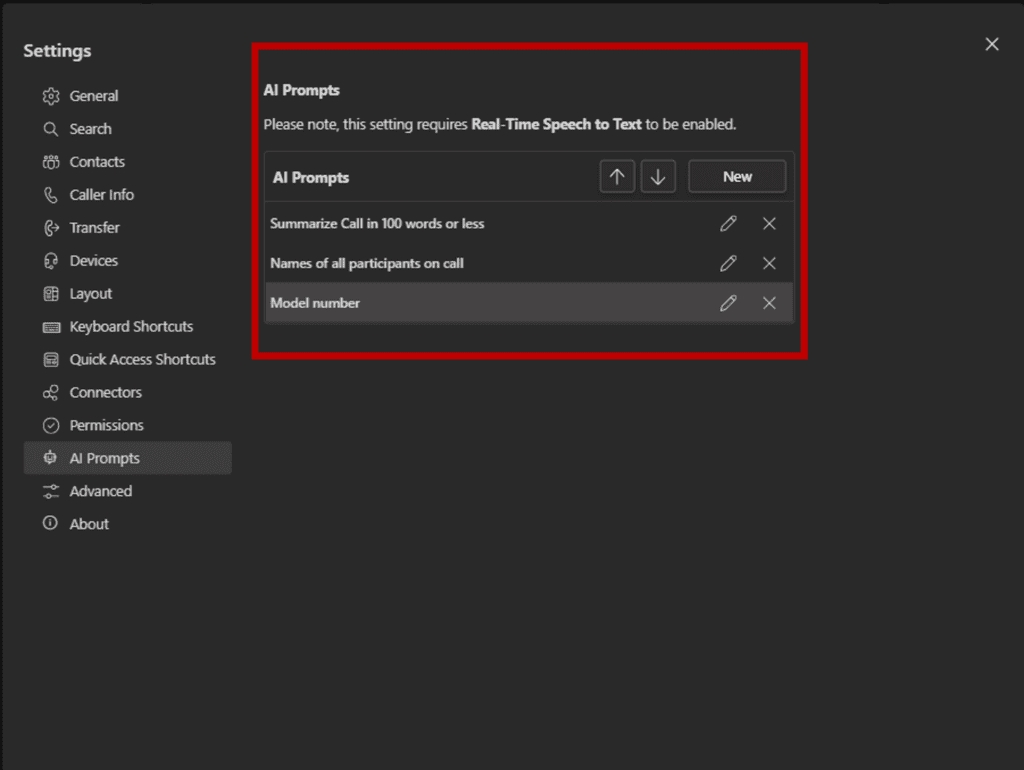
Task: Move selected prompt up with arrow
Action: point(617,177)
